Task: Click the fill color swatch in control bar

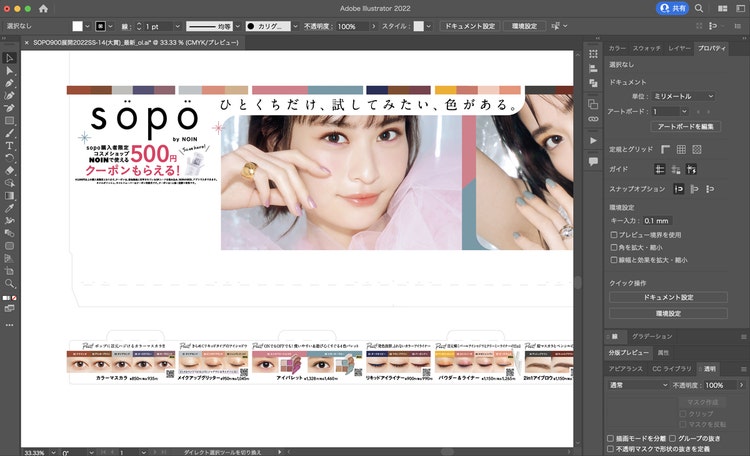Action: [77, 26]
